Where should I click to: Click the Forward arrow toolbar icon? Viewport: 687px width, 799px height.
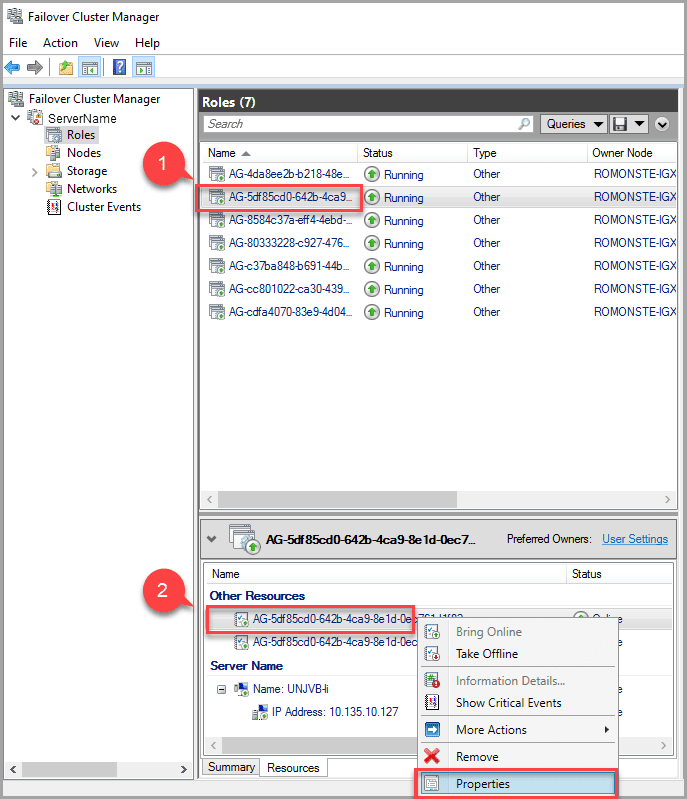coord(35,68)
